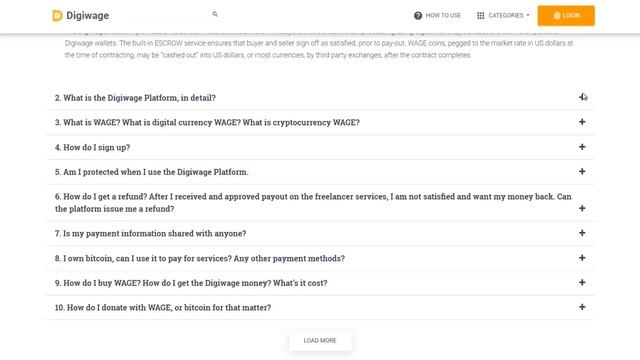The height and width of the screenshot is (360, 640).
Task: Open the HOW TO USE menu item
Action: pos(443,16)
